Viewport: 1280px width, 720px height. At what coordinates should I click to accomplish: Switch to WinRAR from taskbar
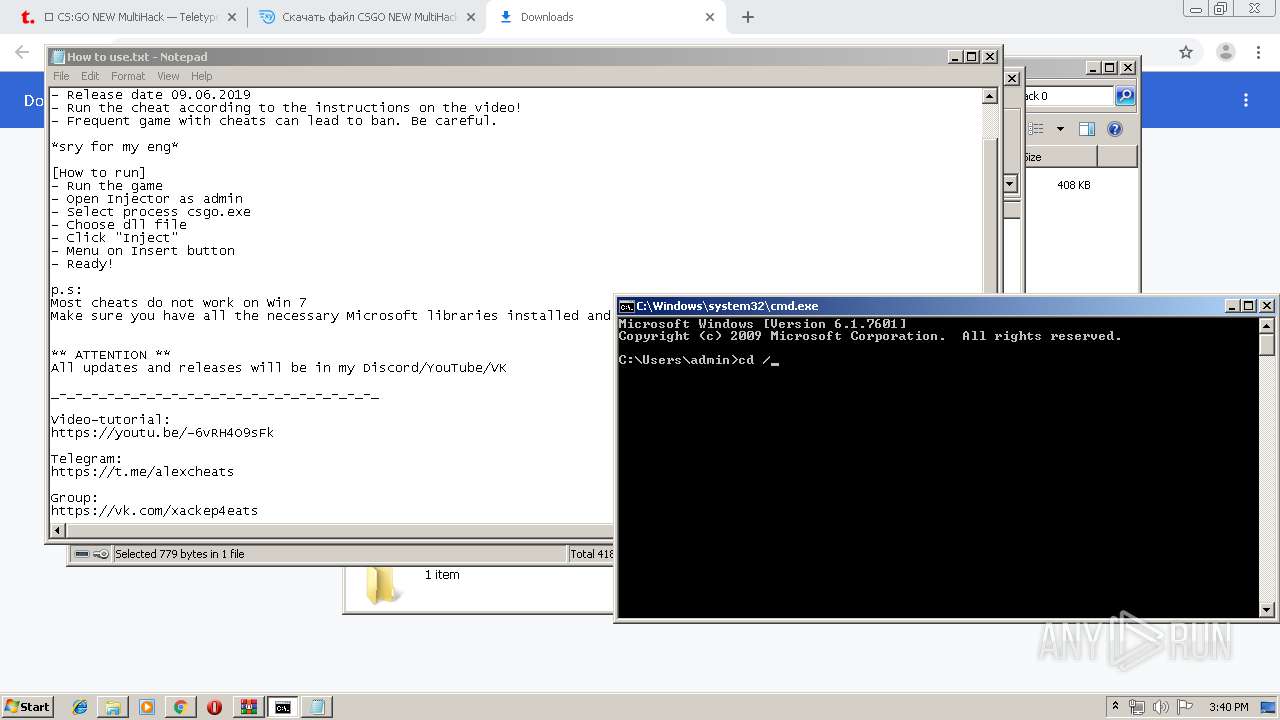248,707
